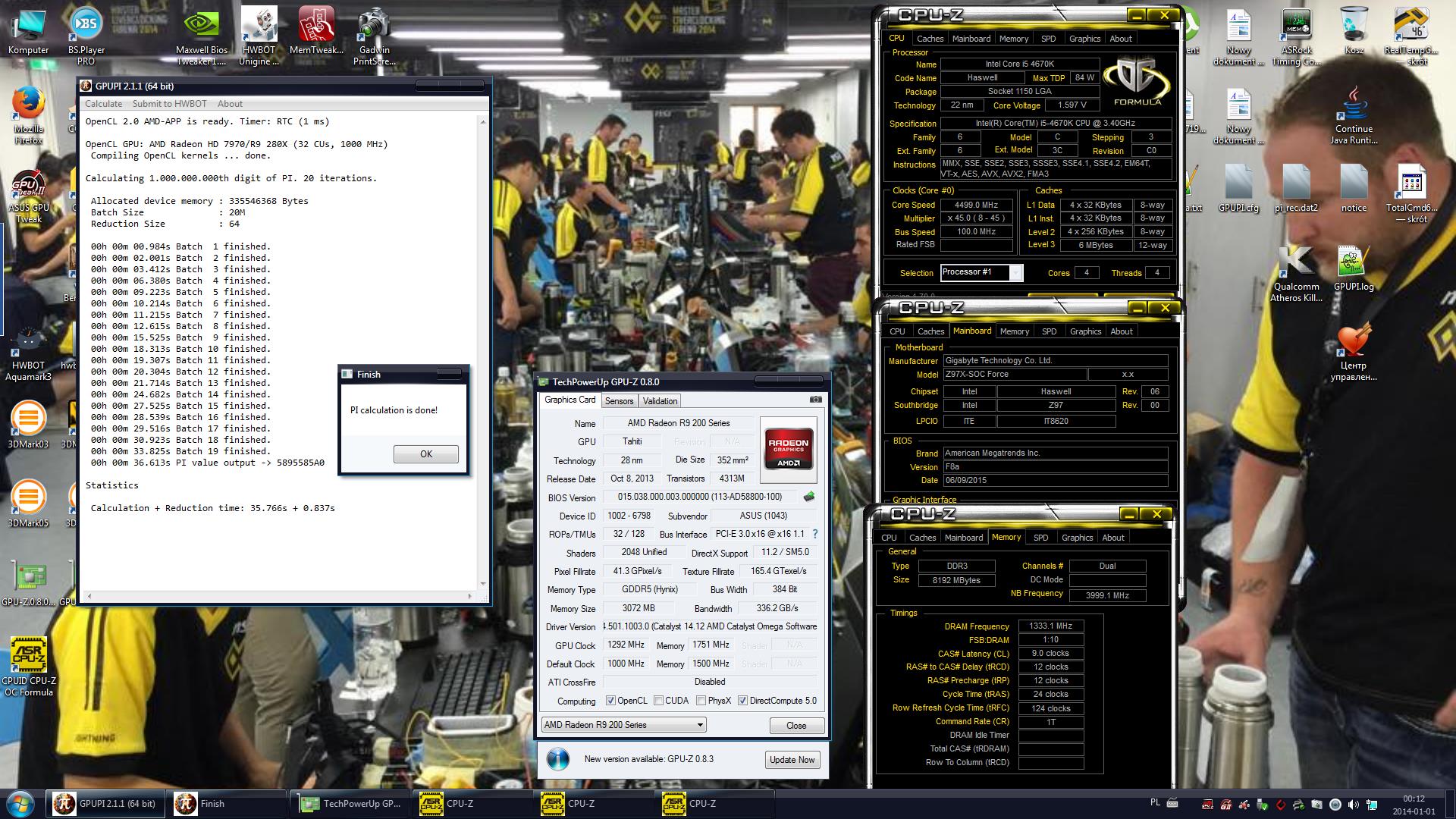Open the GPUPI.cfg file on the desktop

click(x=1238, y=190)
